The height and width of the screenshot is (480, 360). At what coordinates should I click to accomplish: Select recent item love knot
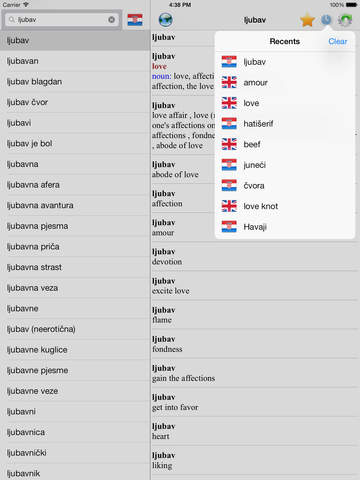tap(285, 206)
